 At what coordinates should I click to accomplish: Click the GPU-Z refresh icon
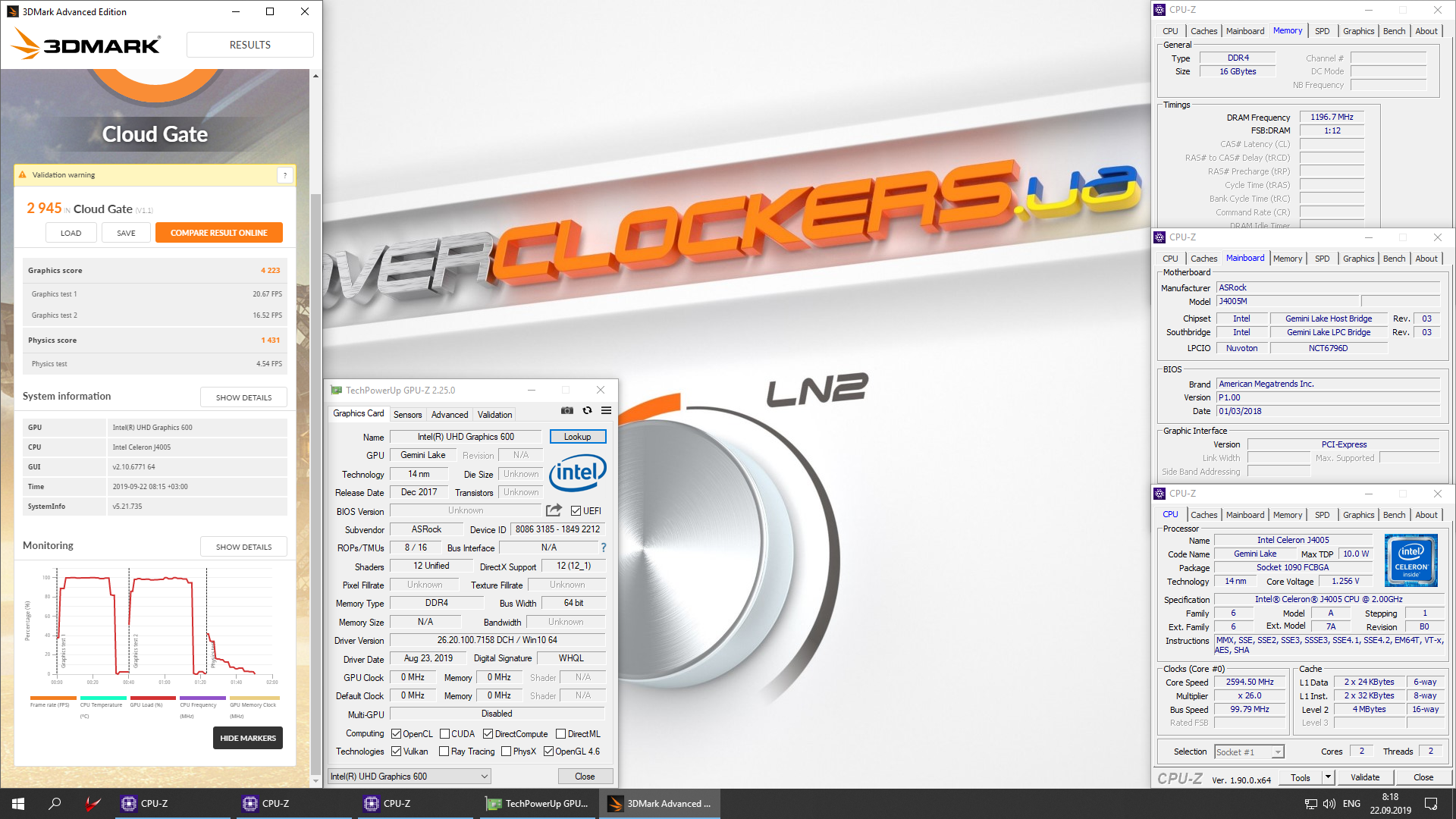click(x=587, y=410)
